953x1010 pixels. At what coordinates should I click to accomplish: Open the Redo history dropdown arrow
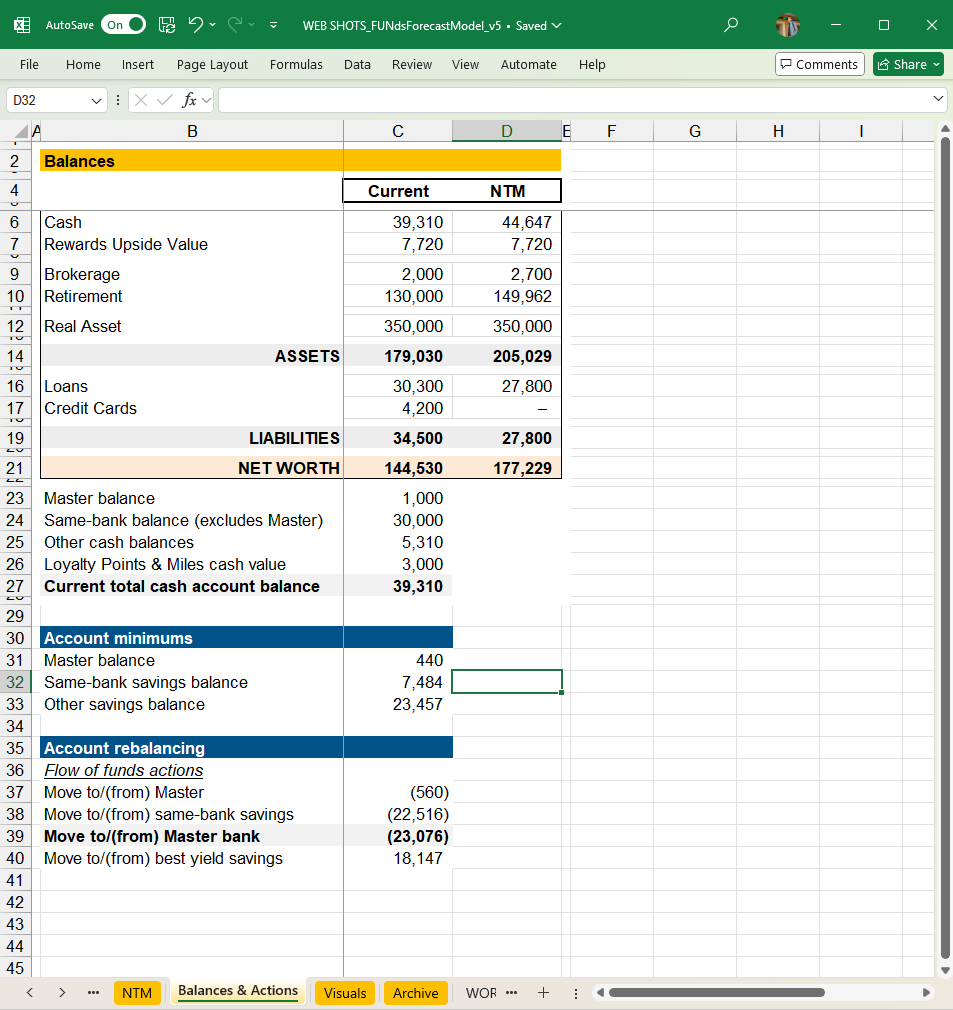click(x=252, y=25)
